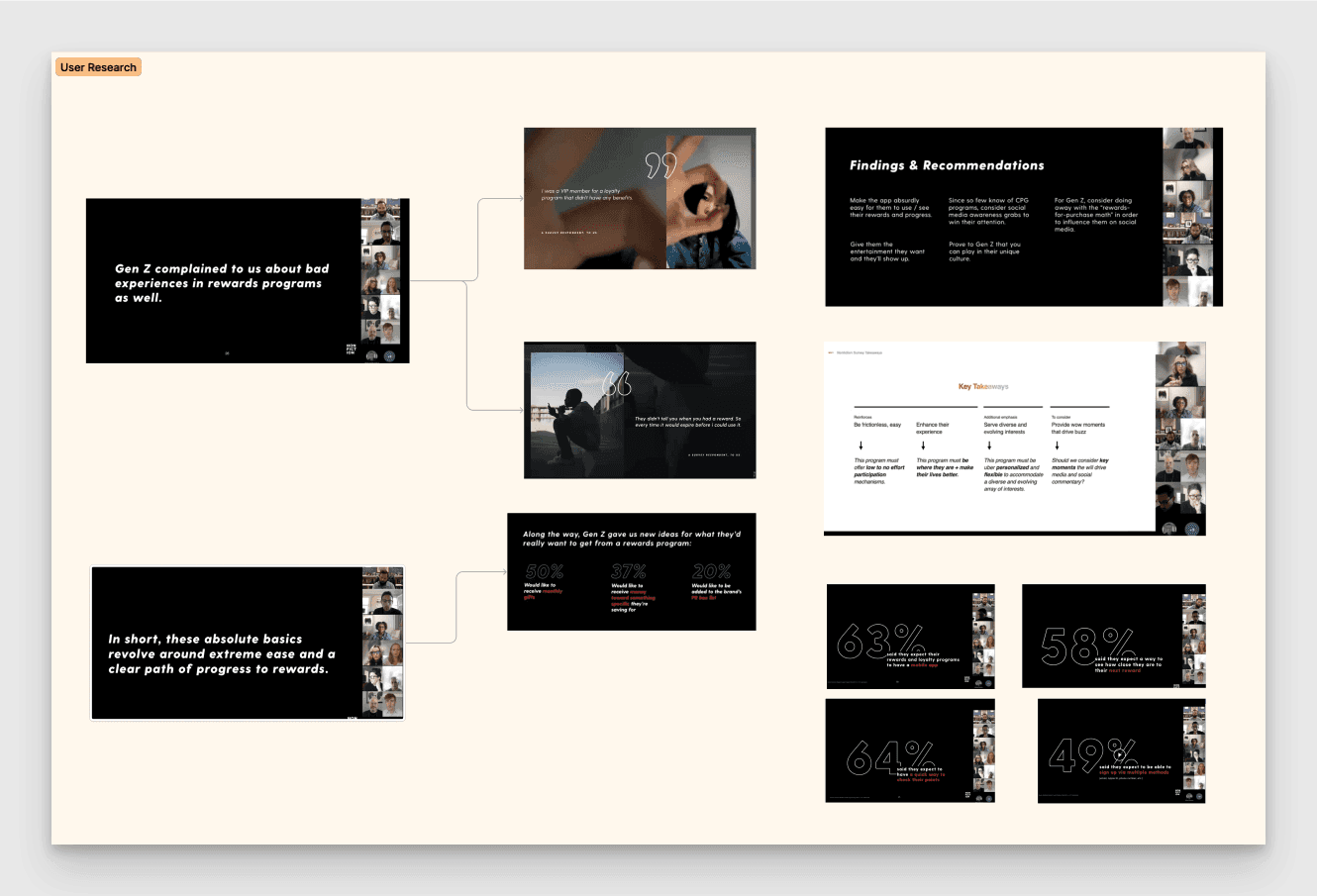Click 'Enhance their experience' takeaway text
Viewport: 1317px width, 896px height.
(x=933, y=429)
